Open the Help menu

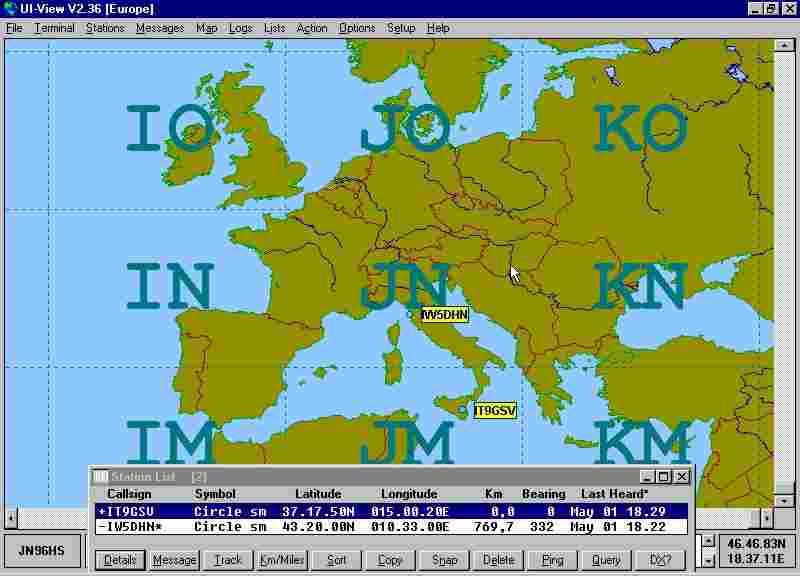coord(438,28)
